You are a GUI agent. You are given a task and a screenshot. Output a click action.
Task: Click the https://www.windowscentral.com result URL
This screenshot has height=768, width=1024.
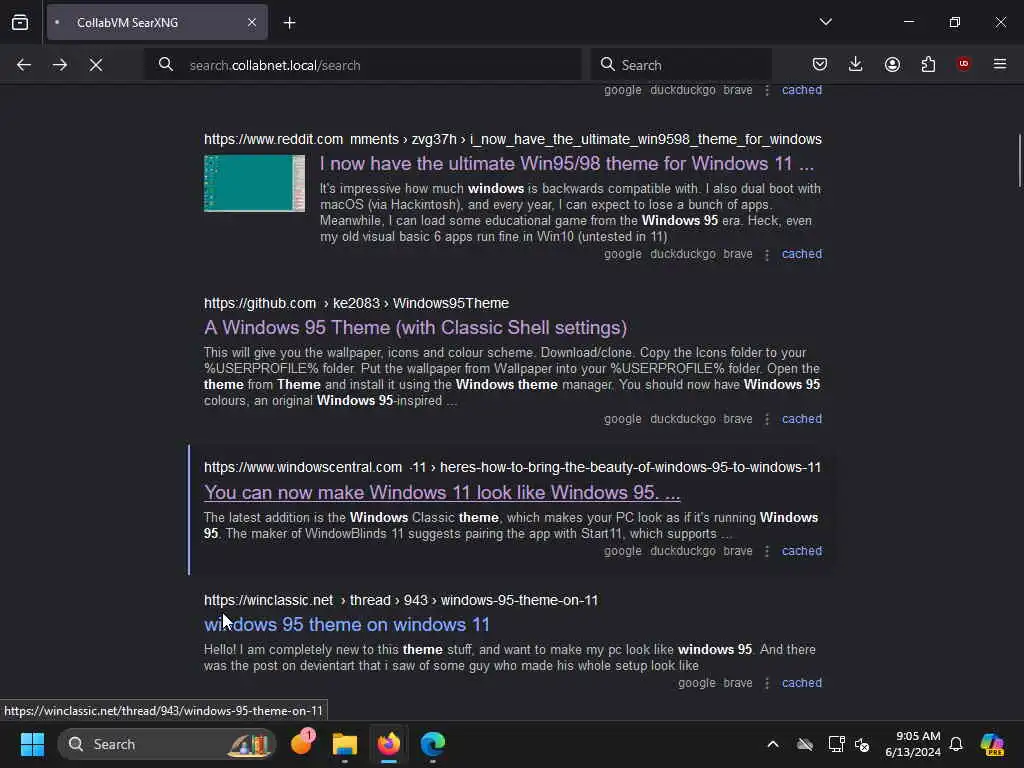pyautogui.click(x=303, y=467)
